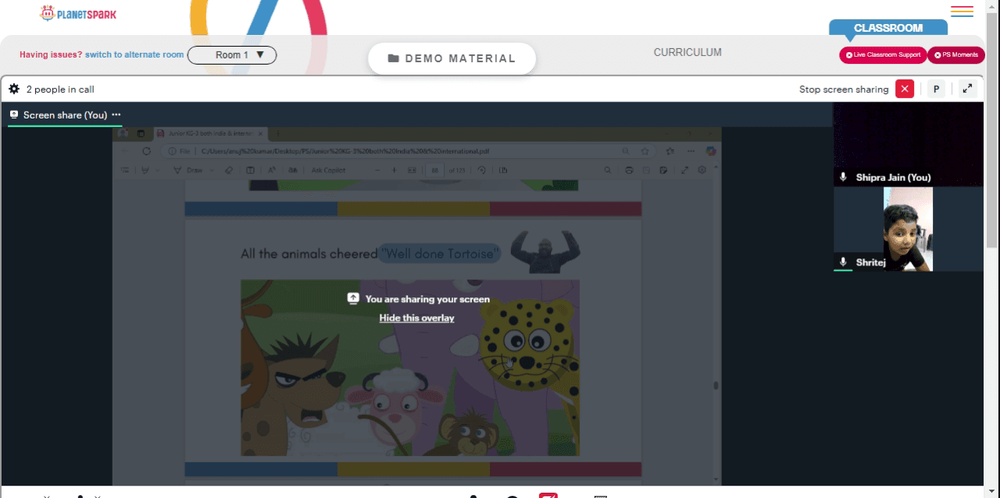Image resolution: width=1000 pixels, height=498 pixels.
Task: Click the zoom in plus in PDF toolbar
Action: [393, 170]
